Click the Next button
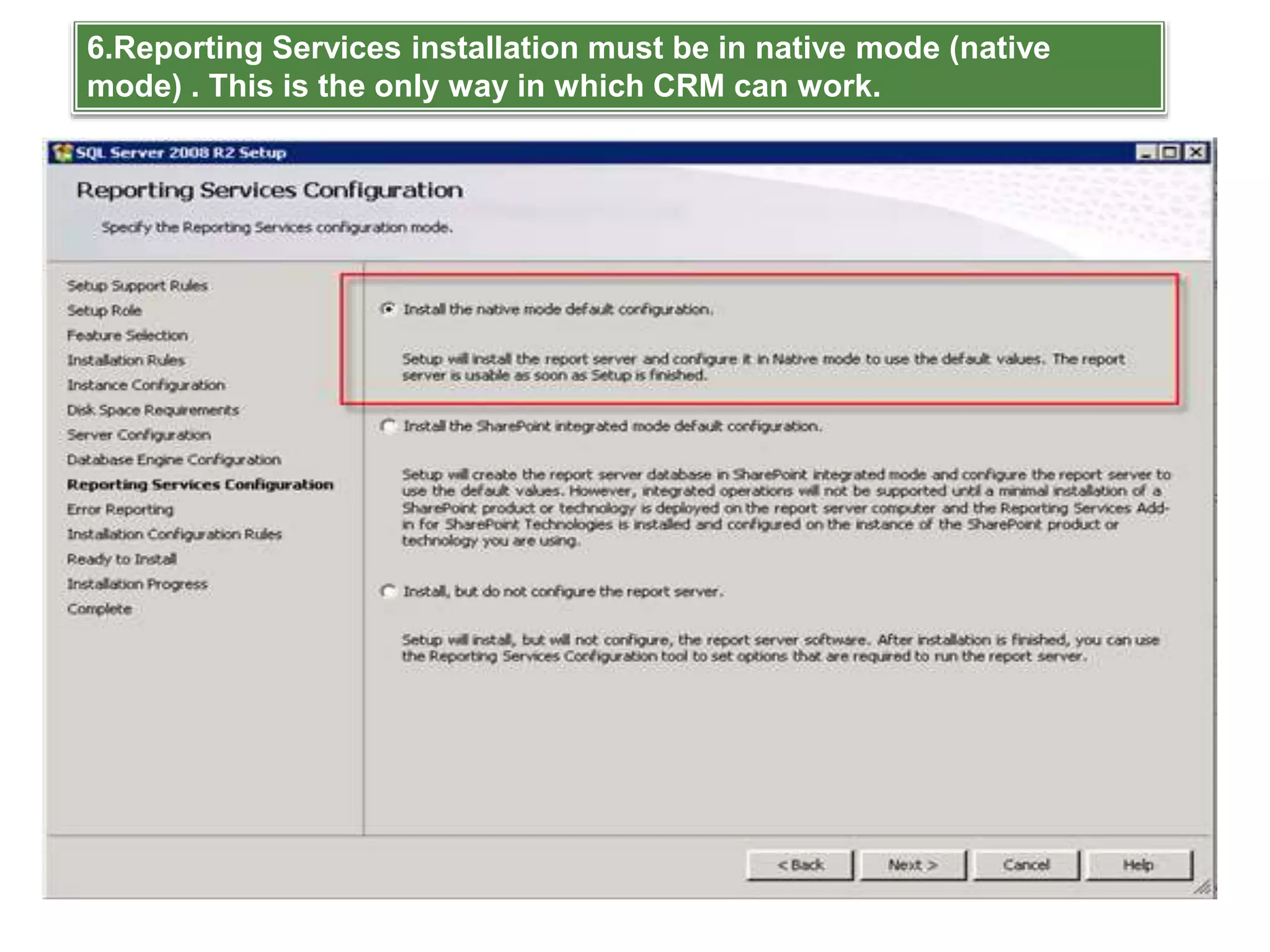Image resolution: width=1270 pixels, height=952 pixels. [x=913, y=865]
